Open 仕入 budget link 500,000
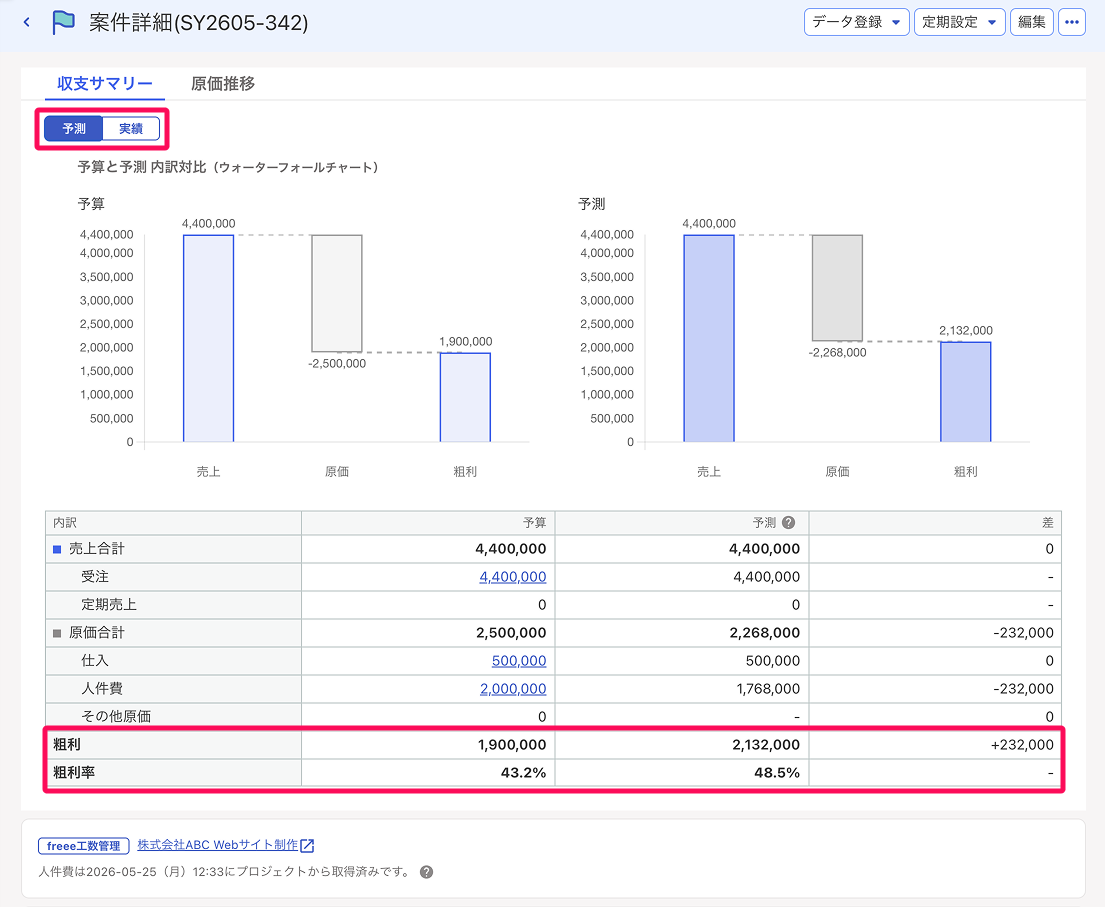 tap(519, 661)
